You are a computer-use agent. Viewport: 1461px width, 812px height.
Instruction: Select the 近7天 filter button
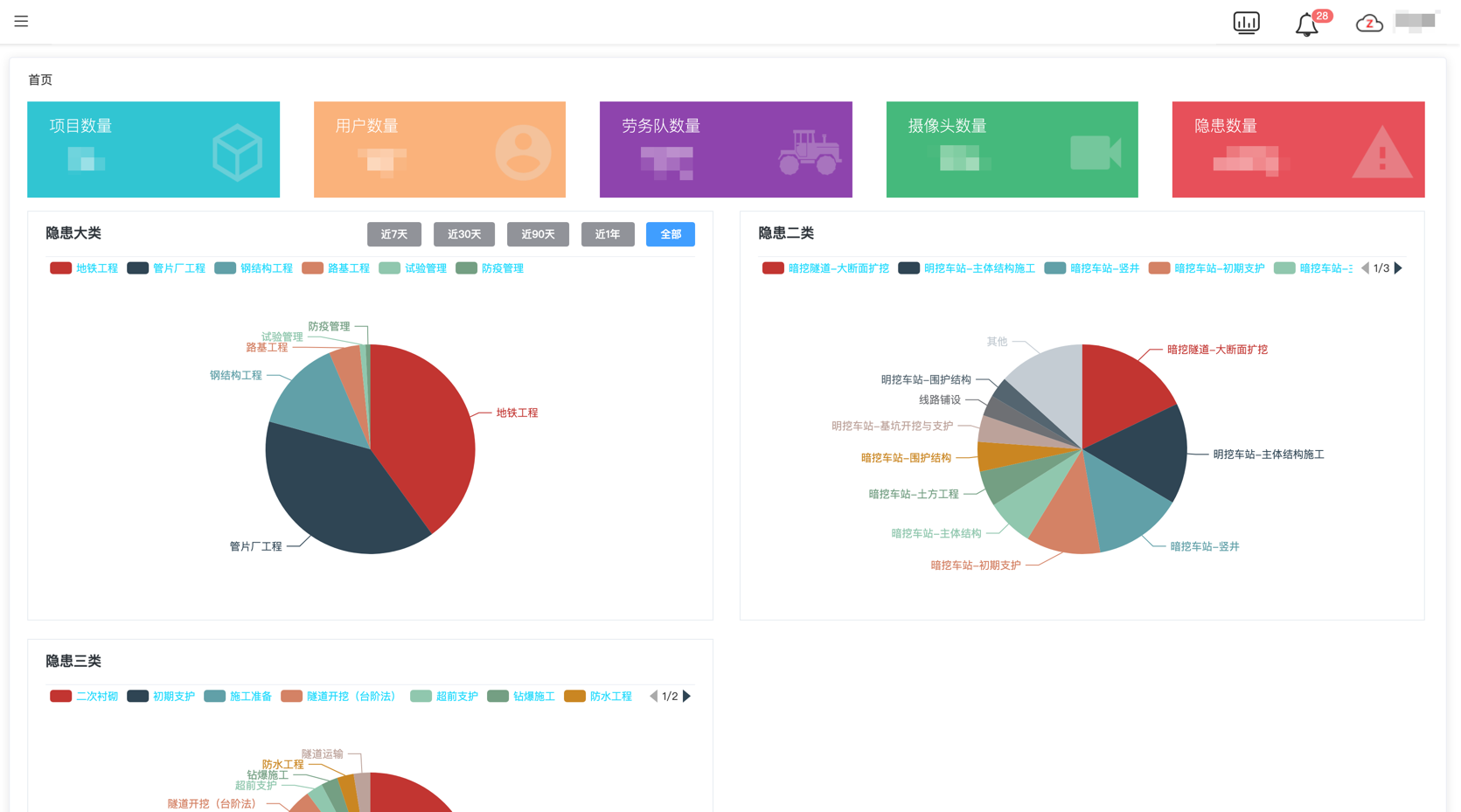394,234
